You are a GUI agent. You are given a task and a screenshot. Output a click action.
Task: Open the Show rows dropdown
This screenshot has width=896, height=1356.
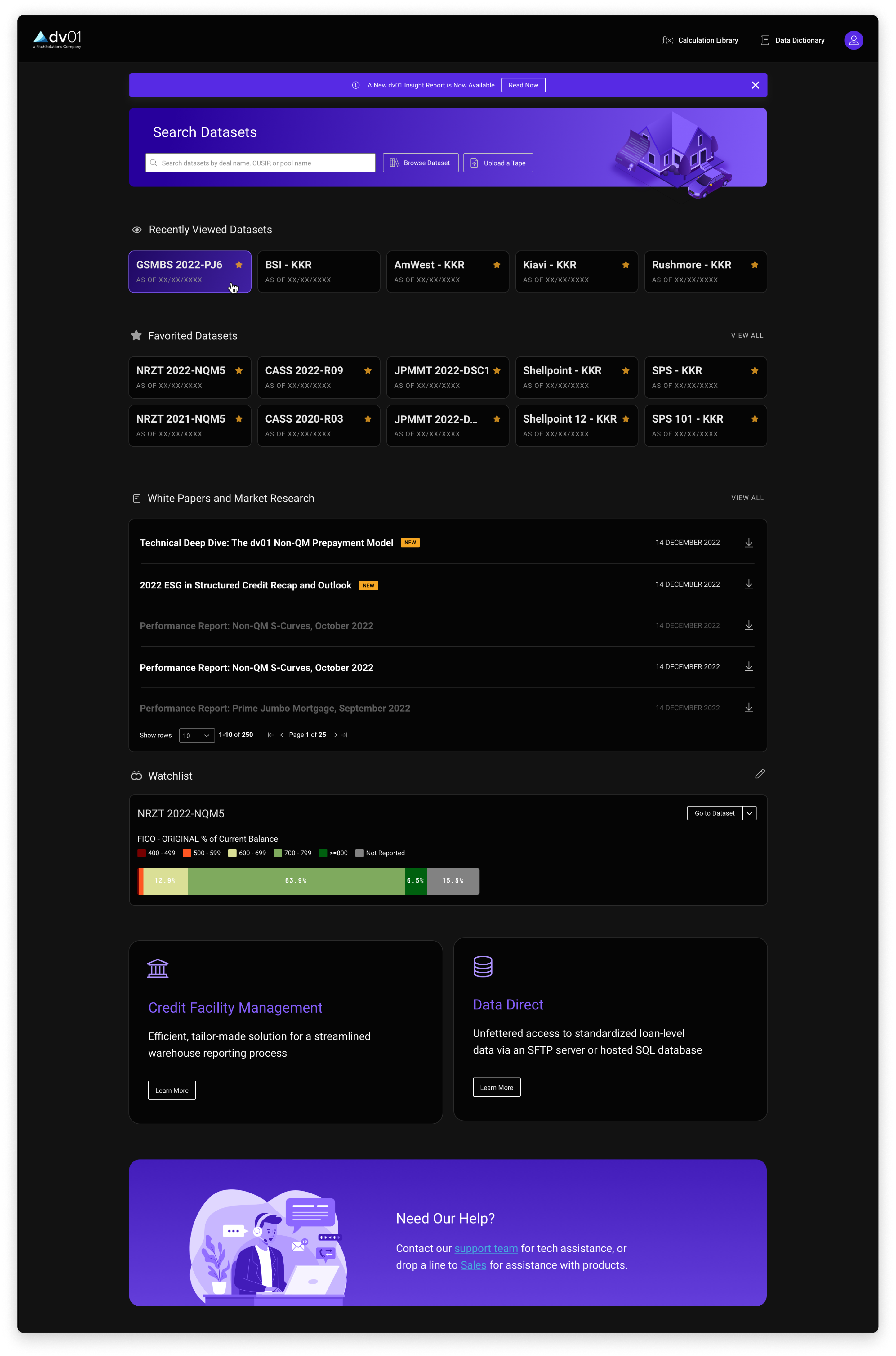197,736
